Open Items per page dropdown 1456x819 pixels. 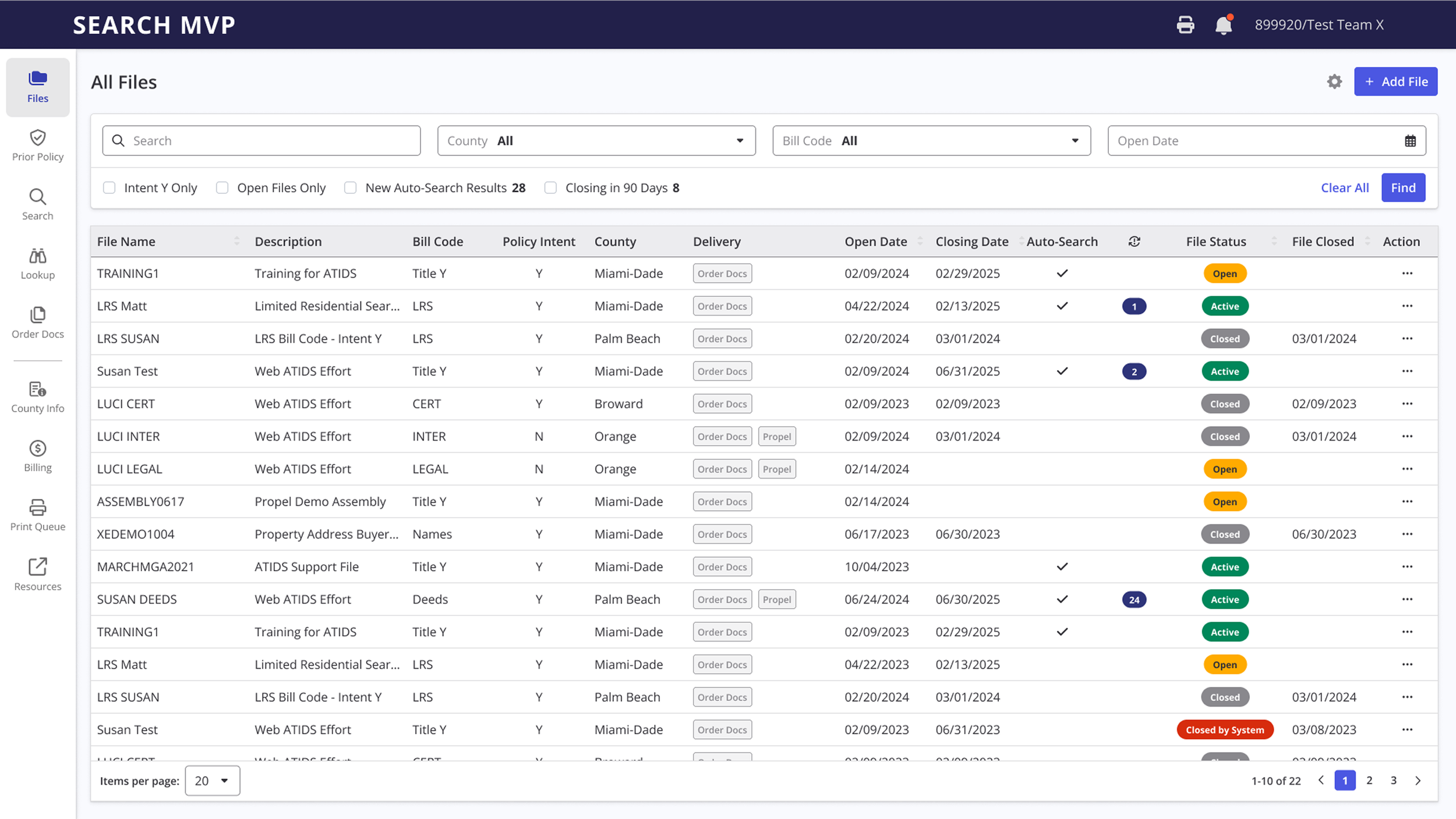[212, 781]
